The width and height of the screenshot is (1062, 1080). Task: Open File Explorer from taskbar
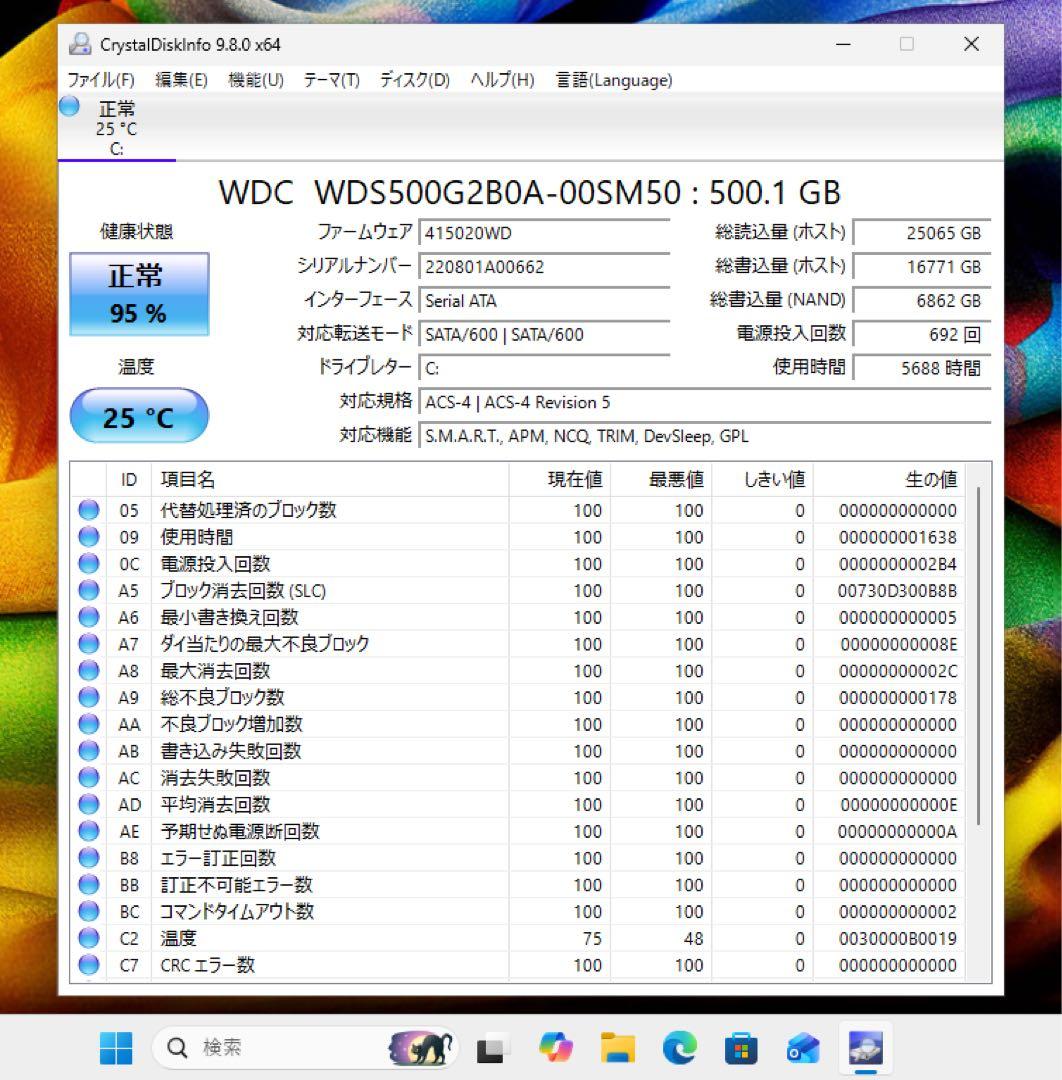tap(617, 1048)
